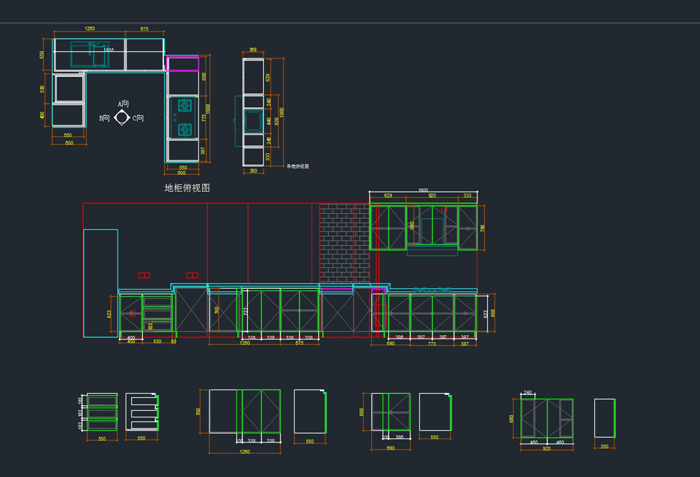The height and width of the screenshot is (477, 700).
Task: Click the sink symbol in the floor plan
Action: tap(89, 56)
